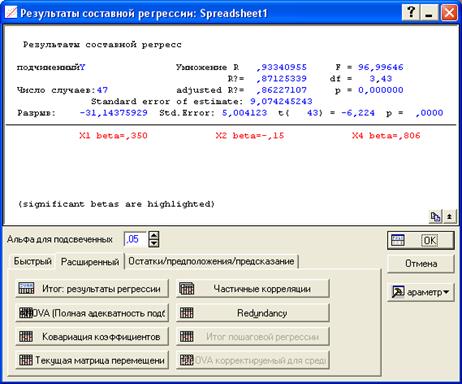The image size is (462, 384).
Task: Click the F value 96,99646
Action: (x=381, y=67)
